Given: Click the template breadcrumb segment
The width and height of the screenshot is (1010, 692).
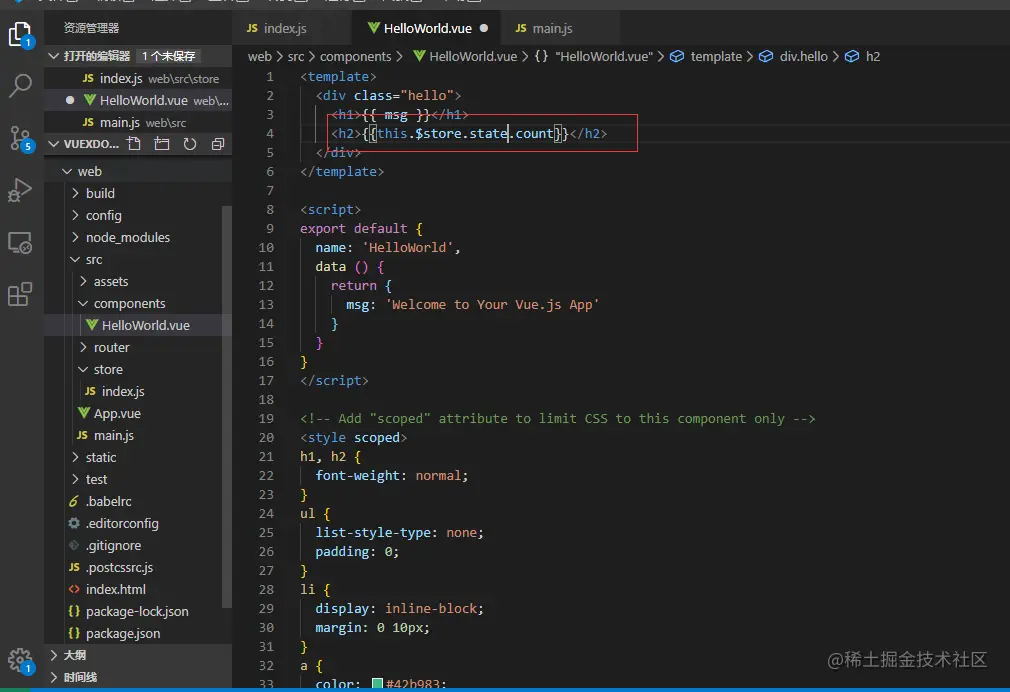Looking at the screenshot, I should (x=707, y=56).
